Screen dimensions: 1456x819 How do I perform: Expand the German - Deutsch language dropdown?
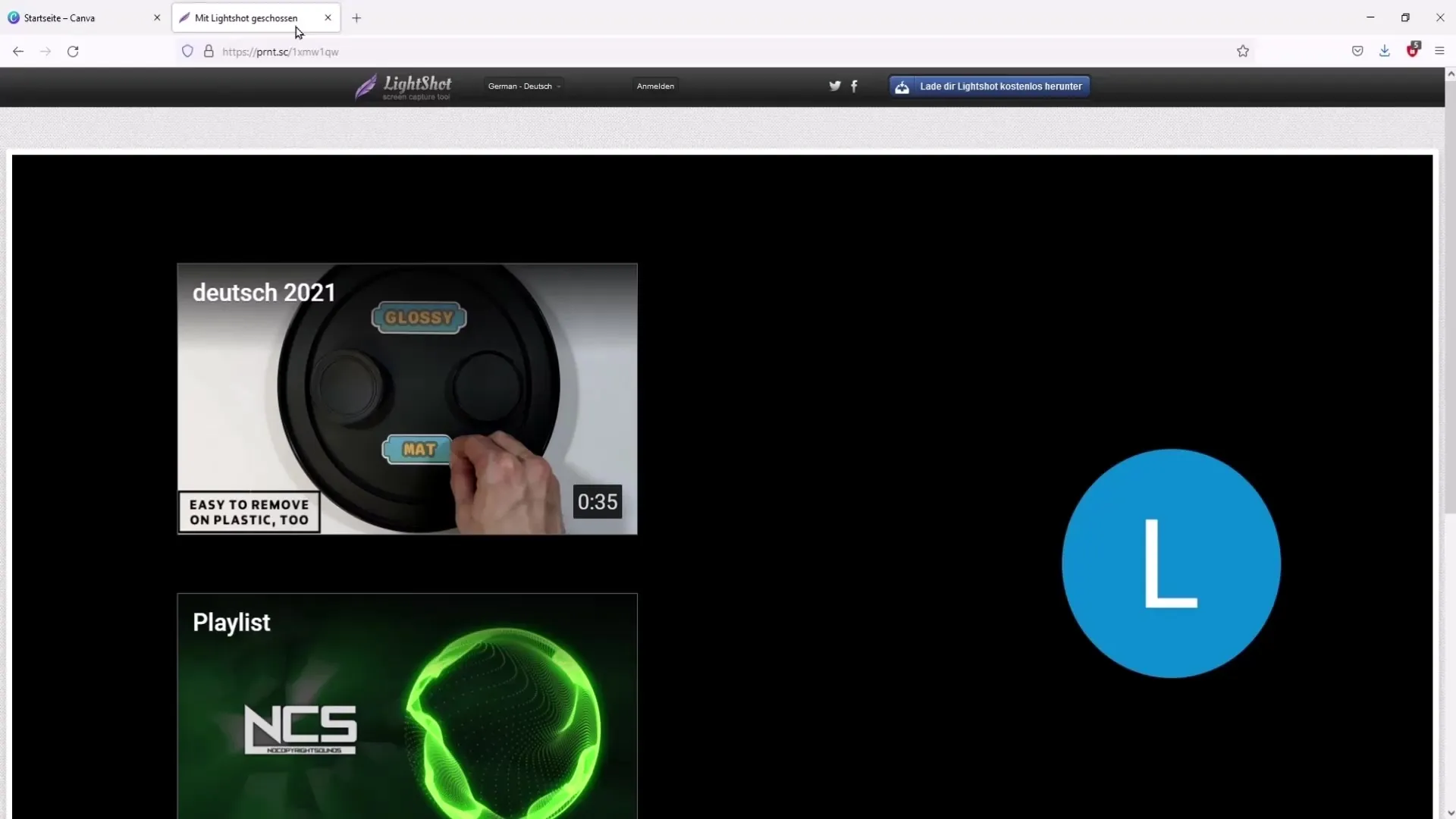coord(524,86)
